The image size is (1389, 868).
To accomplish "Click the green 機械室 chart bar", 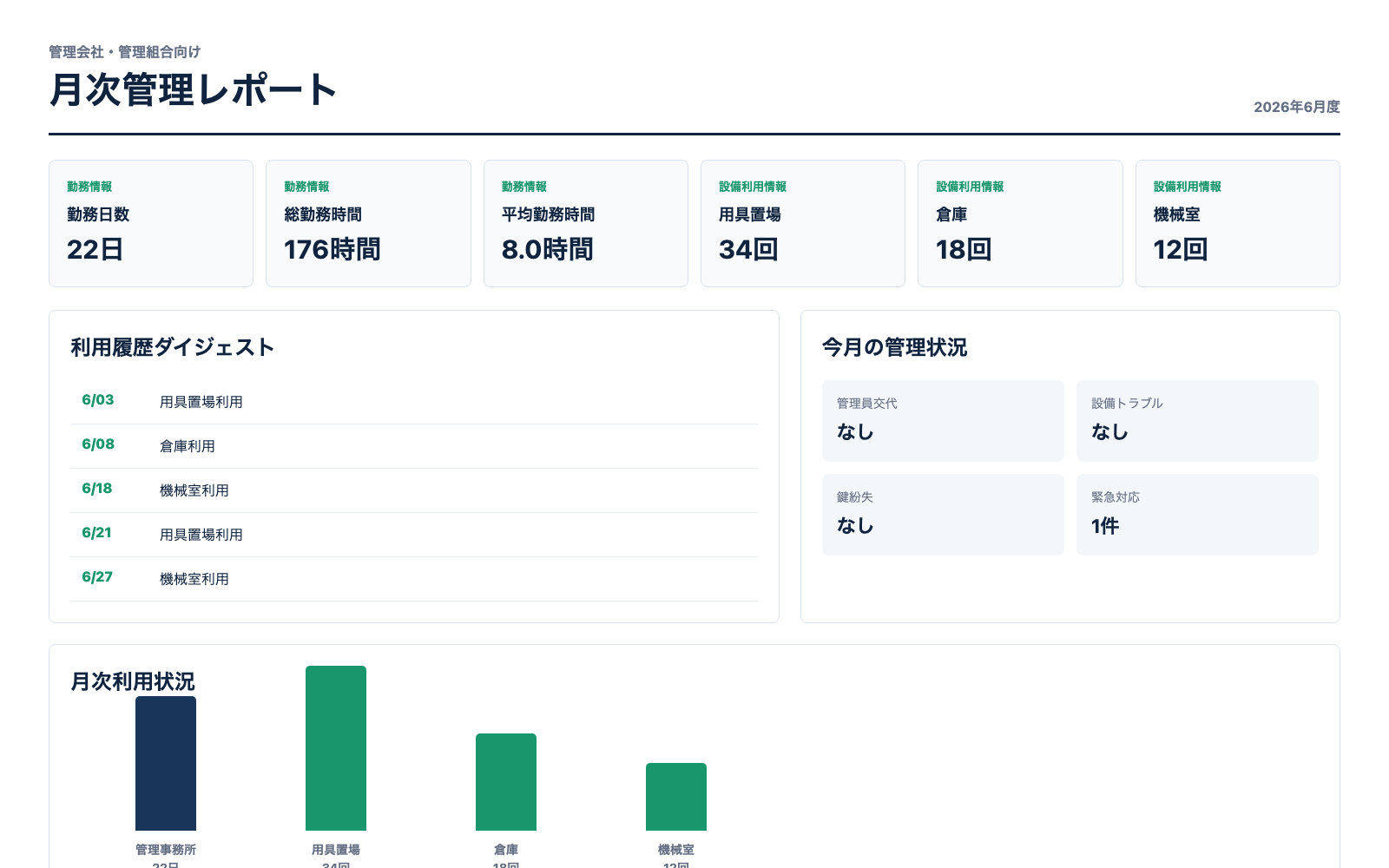I will [676, 797].
